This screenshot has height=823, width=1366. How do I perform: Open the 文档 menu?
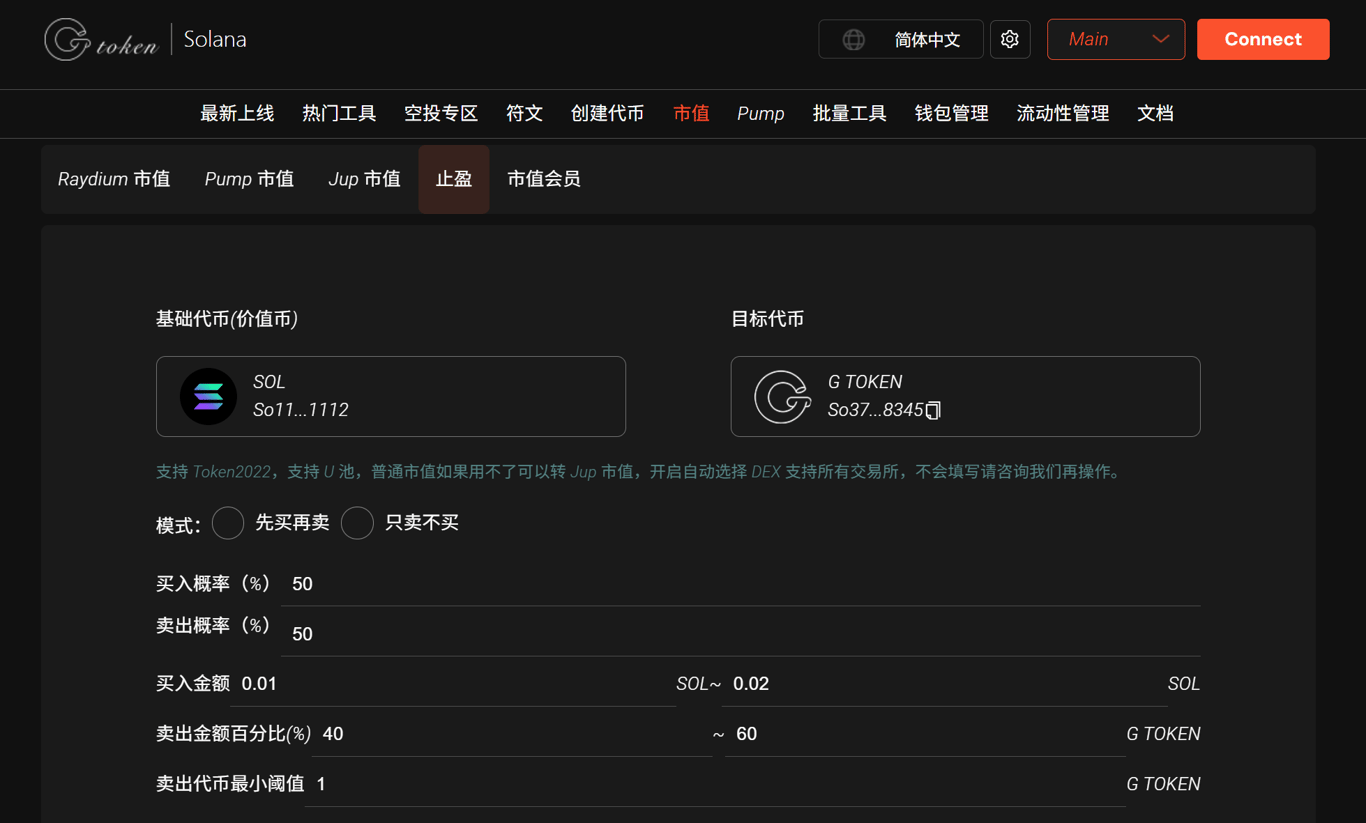click(x=1155, y=114)
